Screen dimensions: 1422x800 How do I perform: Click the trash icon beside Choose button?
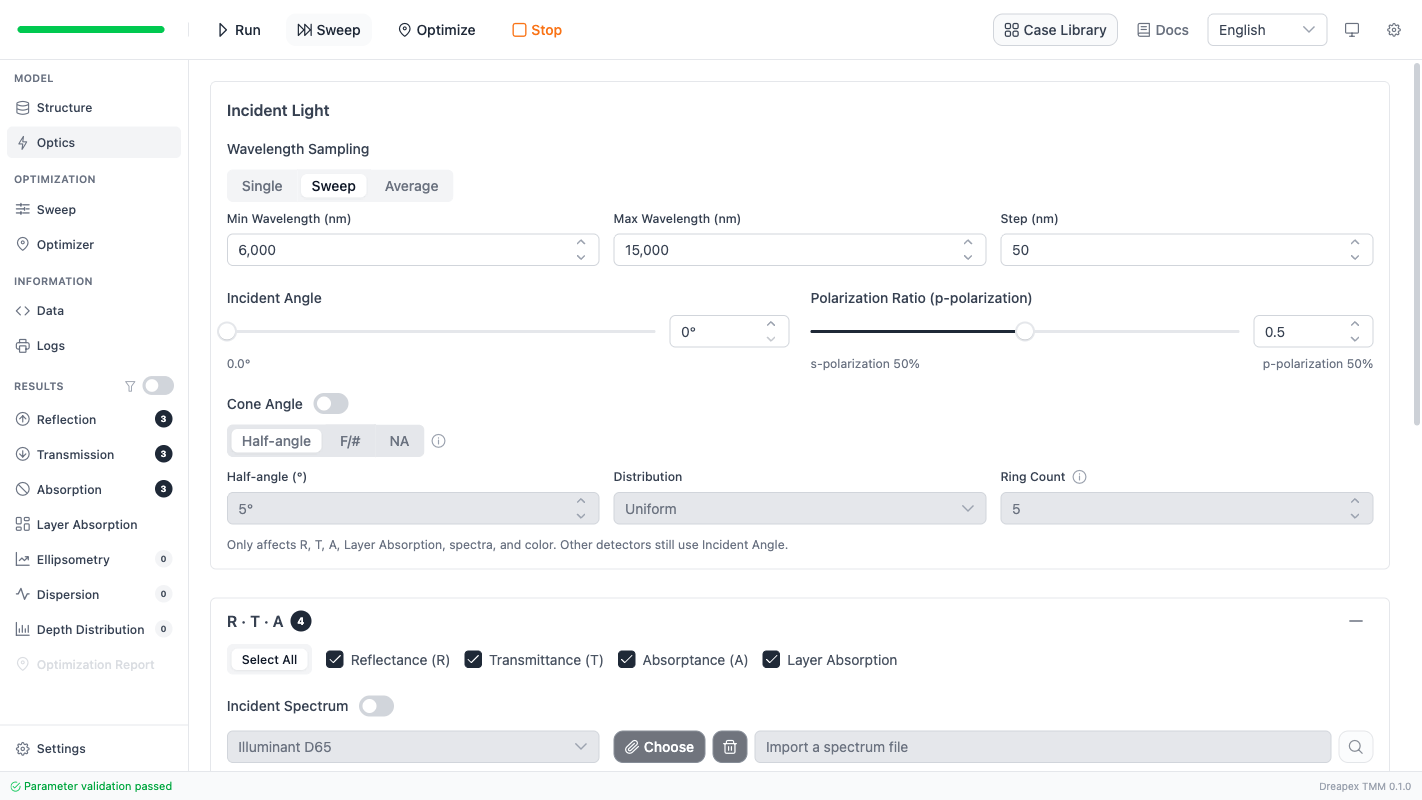coord(730,747)
